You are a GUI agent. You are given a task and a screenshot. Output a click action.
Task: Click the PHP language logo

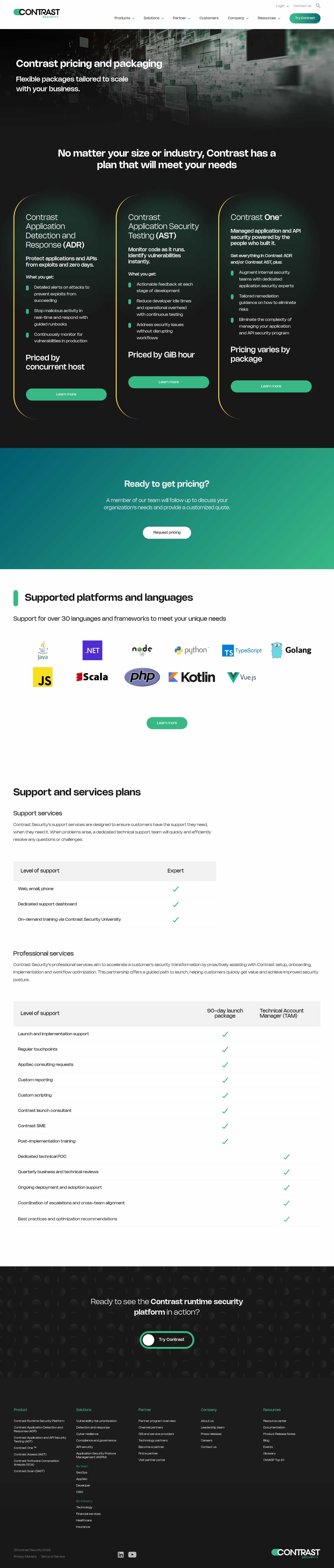(x=142, y=677)
